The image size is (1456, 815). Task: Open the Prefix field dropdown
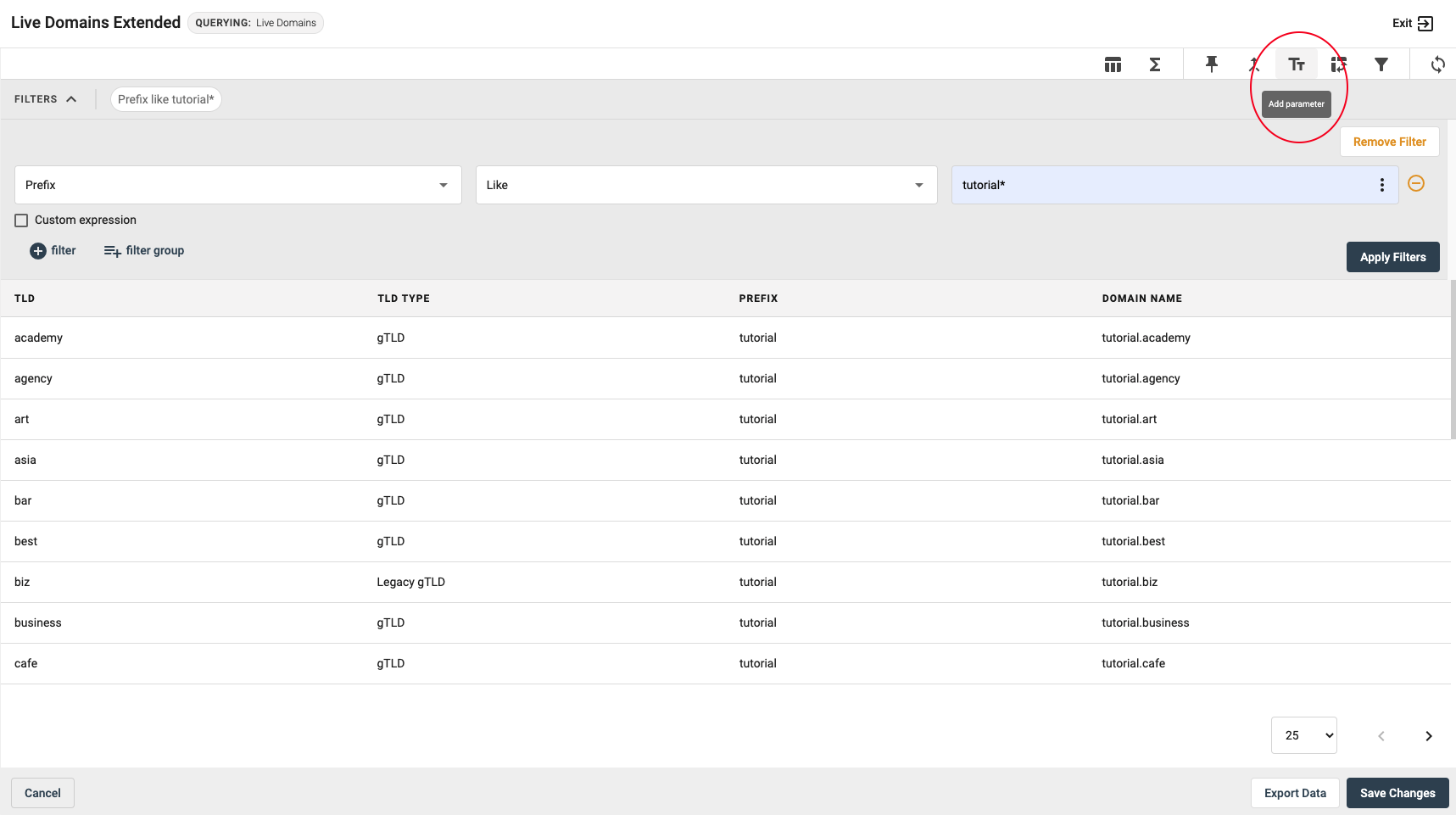tap(237, 185)
